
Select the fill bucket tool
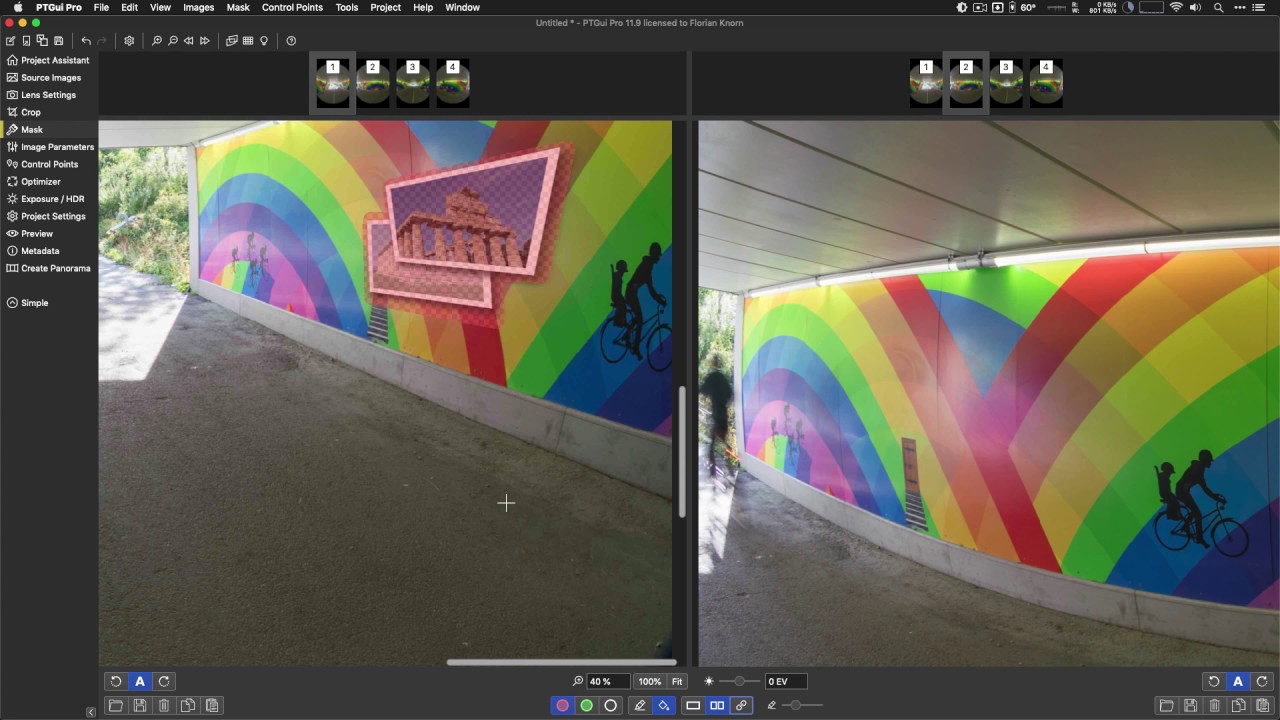point(664,705)
